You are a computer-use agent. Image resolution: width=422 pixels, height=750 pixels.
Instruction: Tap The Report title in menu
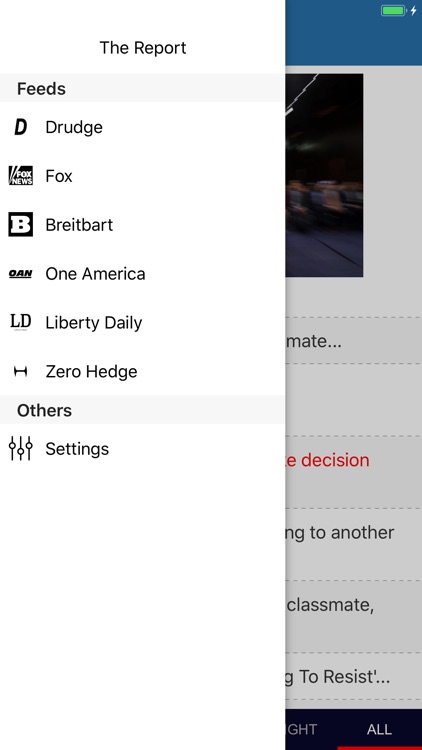pyautogui.click(x=143, y=48)
